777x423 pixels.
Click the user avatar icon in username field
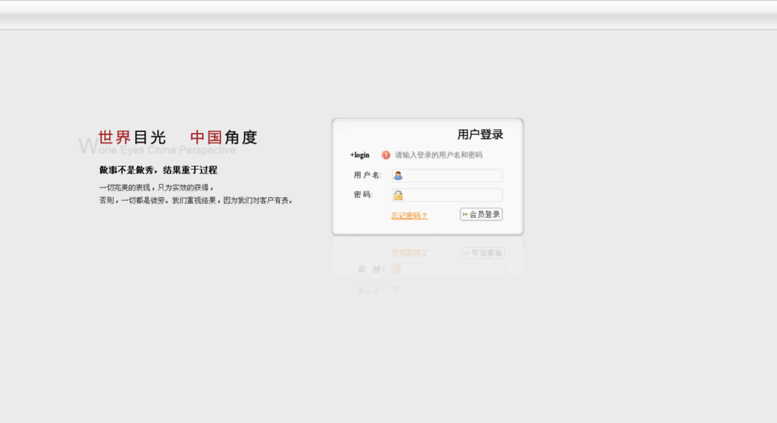point(398,175)
